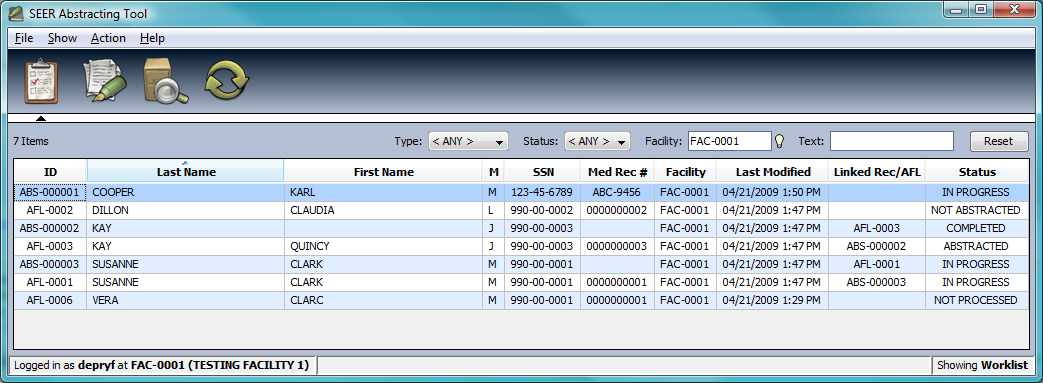Sort by ID column header
Image resolution: width=1043 pixels, height=383 pixels.
pos(51,172)
